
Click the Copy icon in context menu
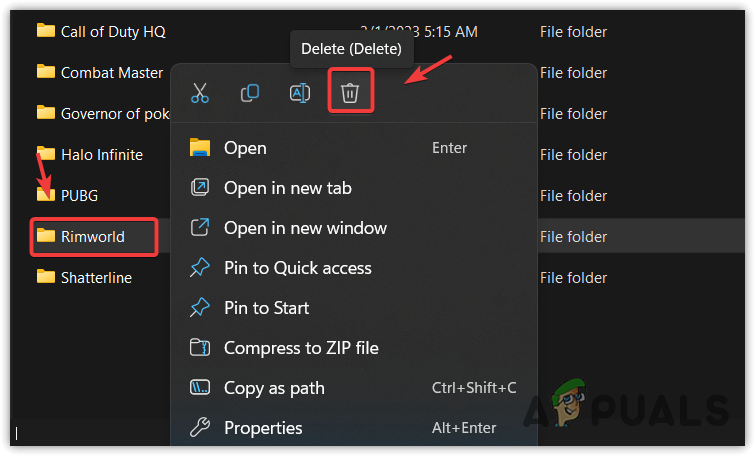250,93
